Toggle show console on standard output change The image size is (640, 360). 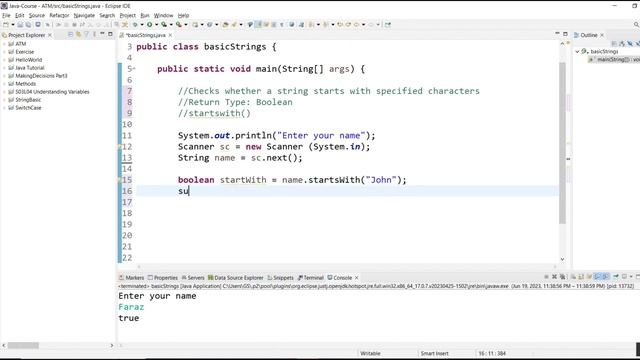597,277
